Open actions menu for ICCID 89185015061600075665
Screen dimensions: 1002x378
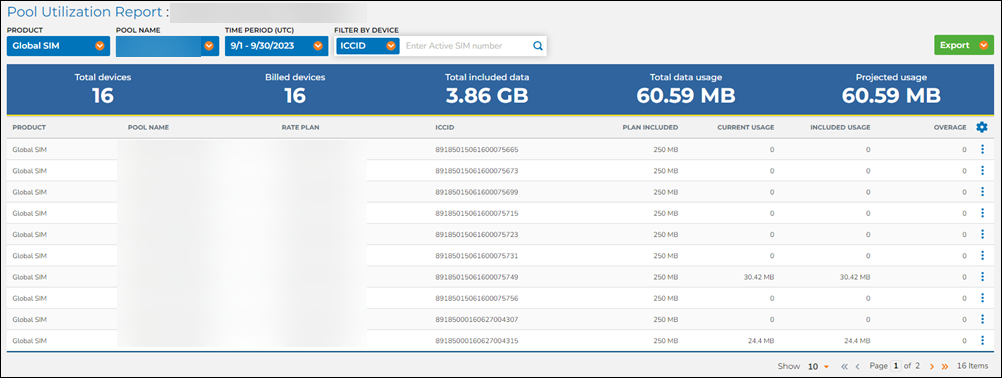(x=982, y=149)
